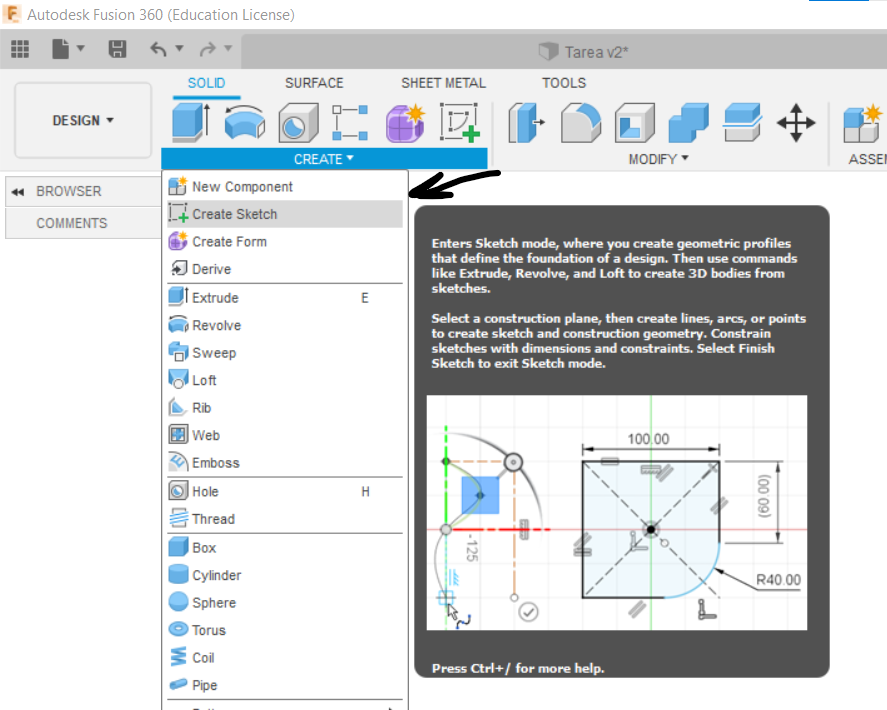887x710 pixels.
Task: Collapse the BROWSER panel arrows
Action: coord(18,192)
